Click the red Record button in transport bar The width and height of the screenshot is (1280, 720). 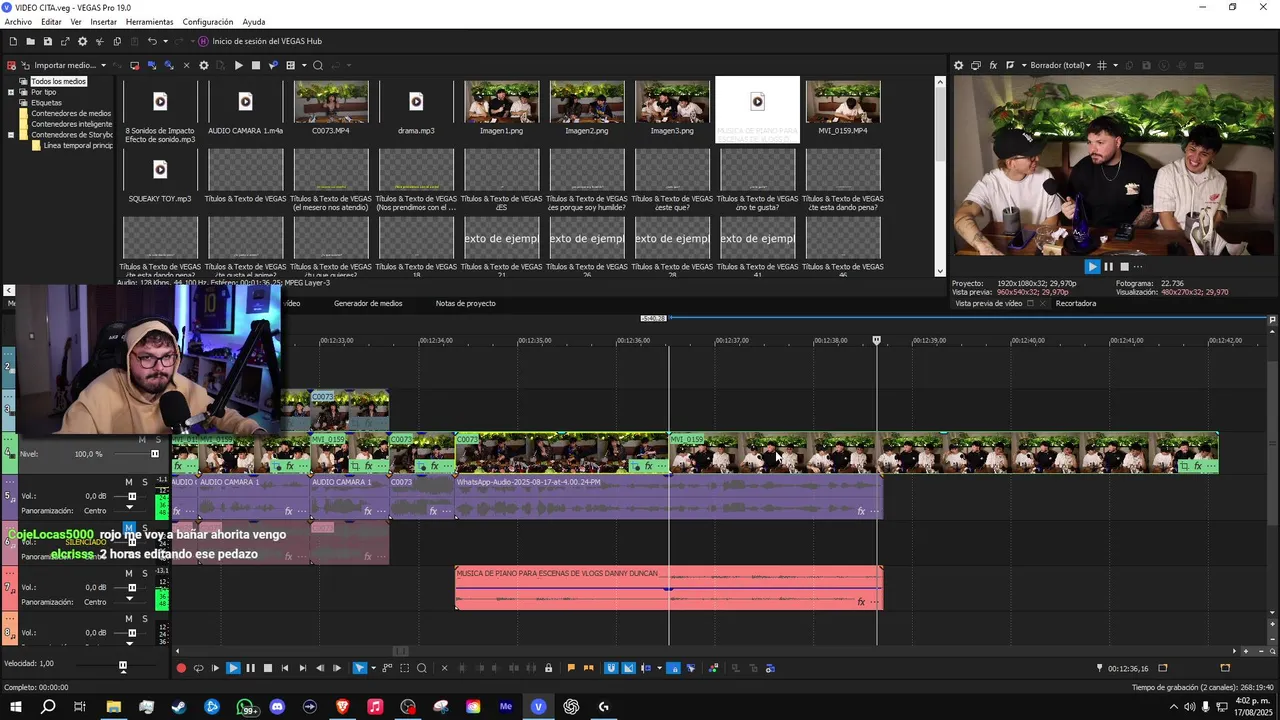click(x=181, y=668)
